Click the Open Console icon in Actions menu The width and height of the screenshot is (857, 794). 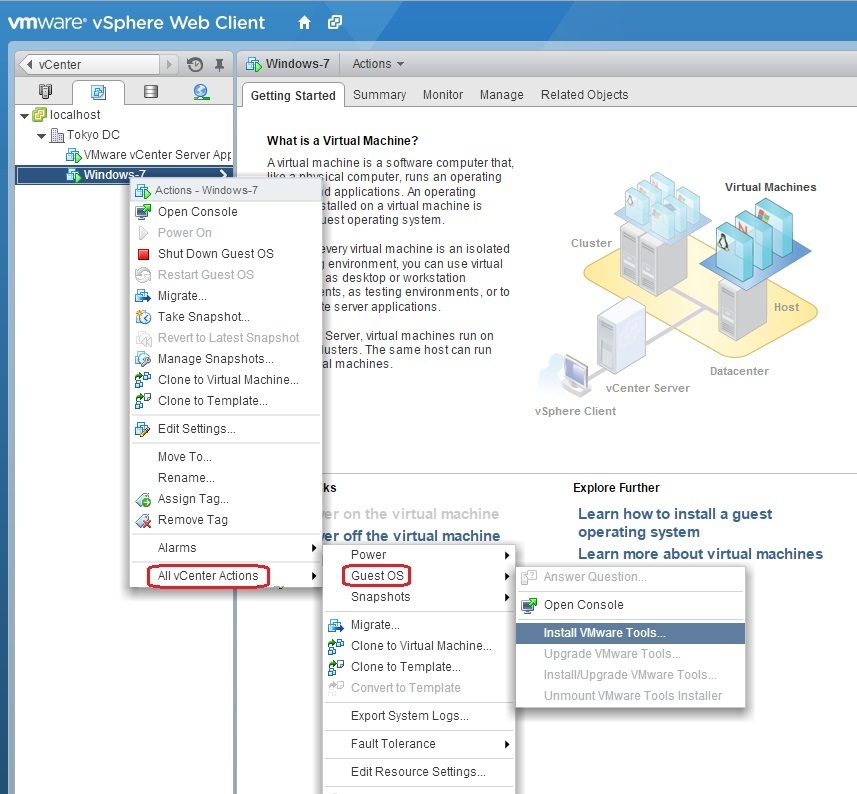pos(143,211)
